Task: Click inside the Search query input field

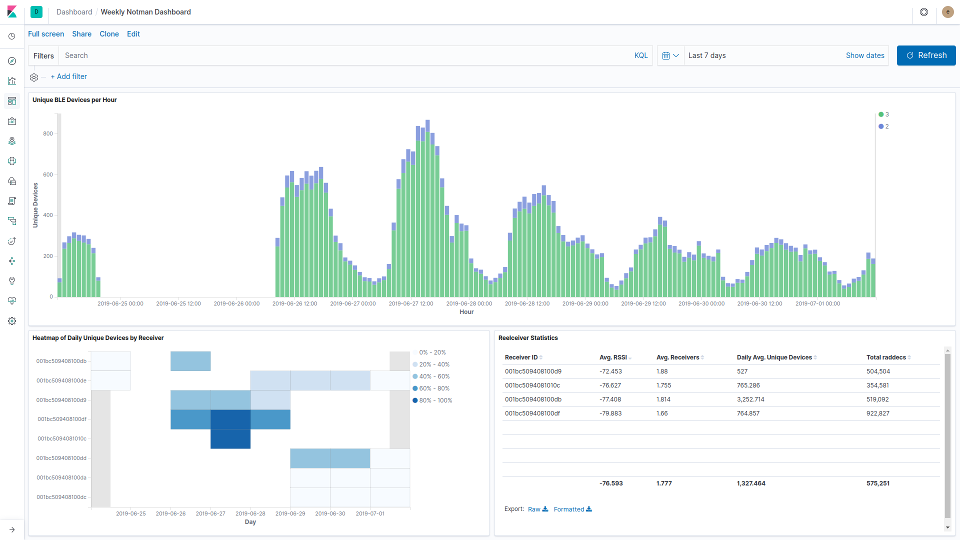Action: click(x=340, y=56)
